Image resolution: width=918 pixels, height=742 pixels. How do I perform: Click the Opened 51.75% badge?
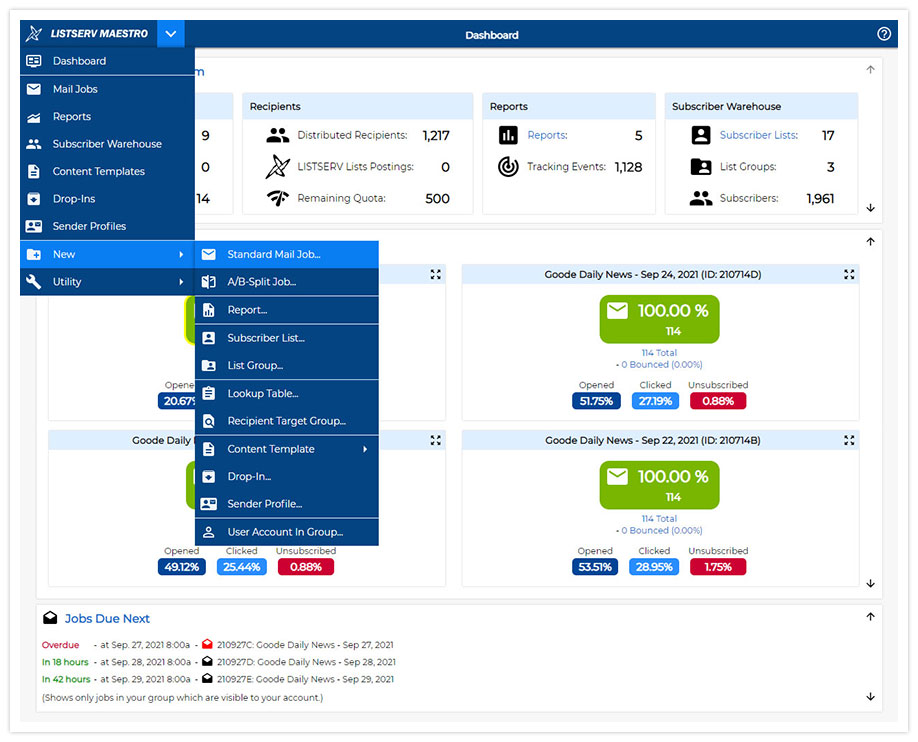click(596, 401)
